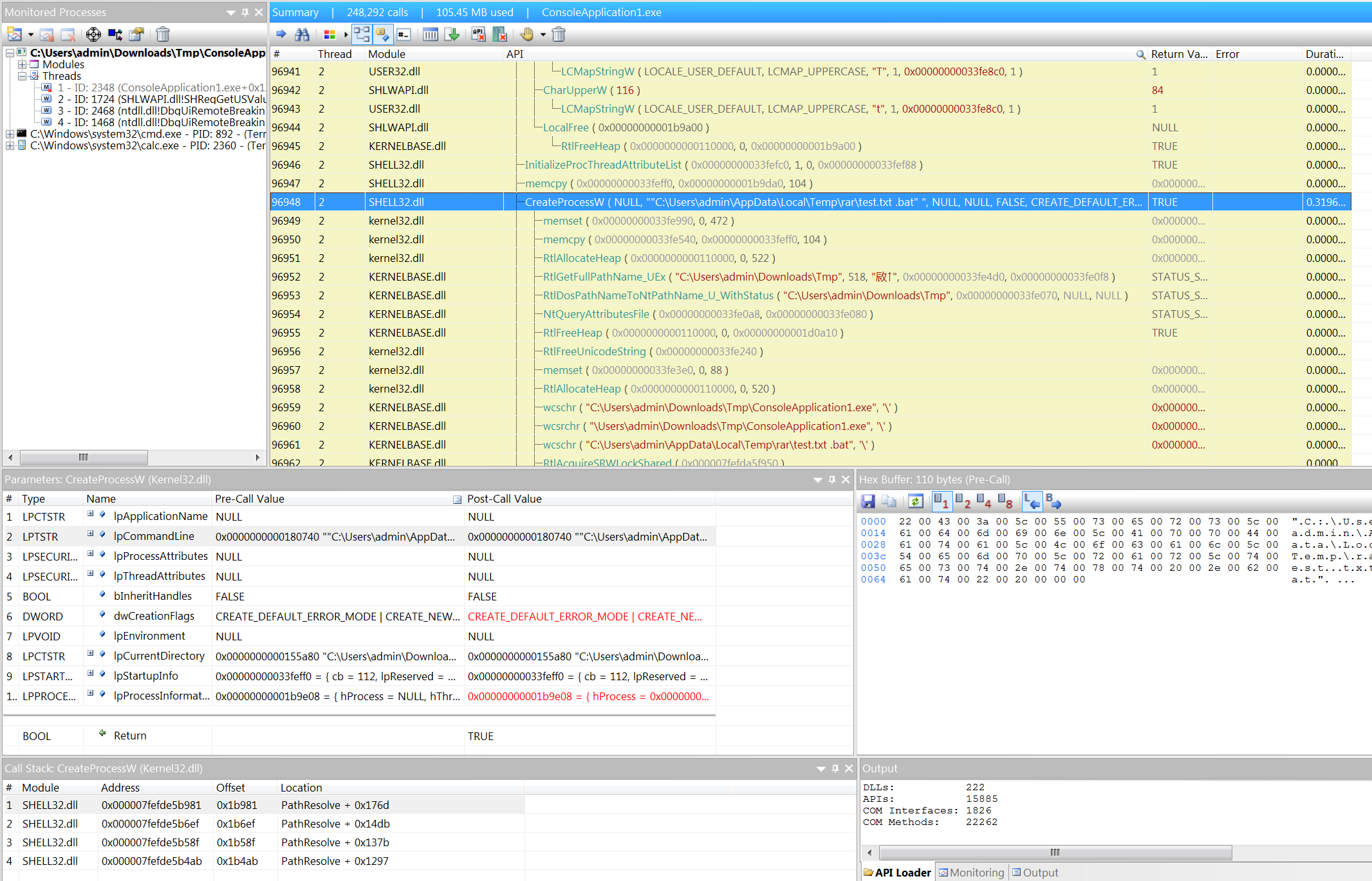Click the hand pause monitoring icon

526,35
